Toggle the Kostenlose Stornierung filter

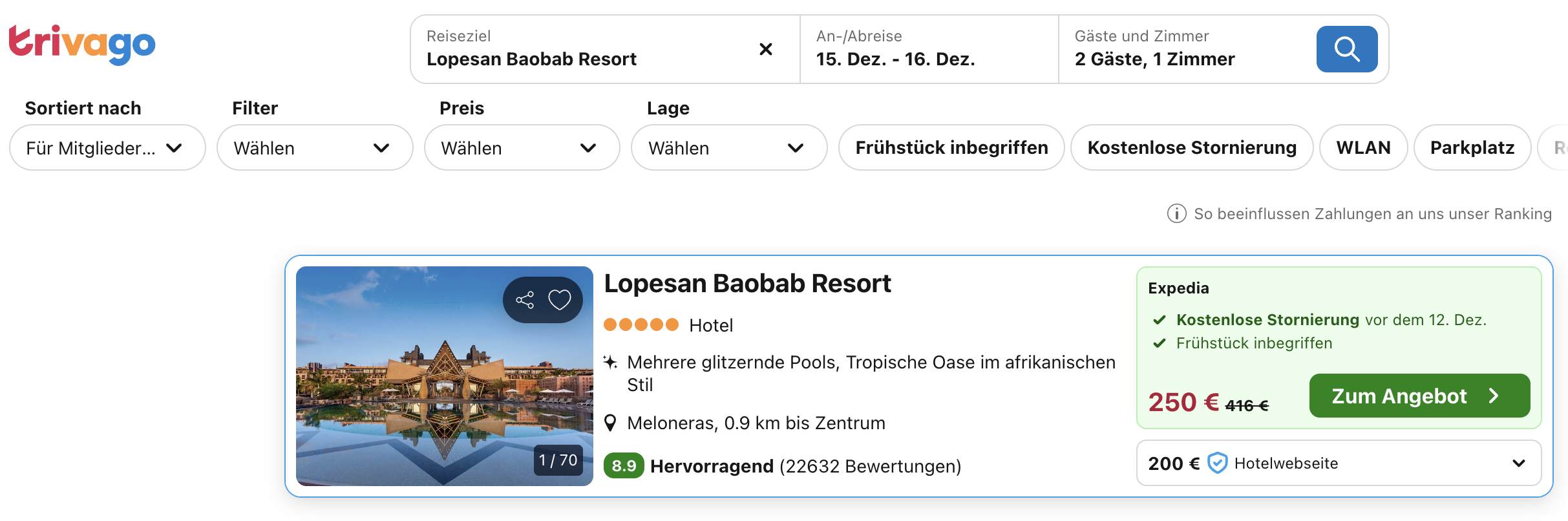[x=1192, y=147]
